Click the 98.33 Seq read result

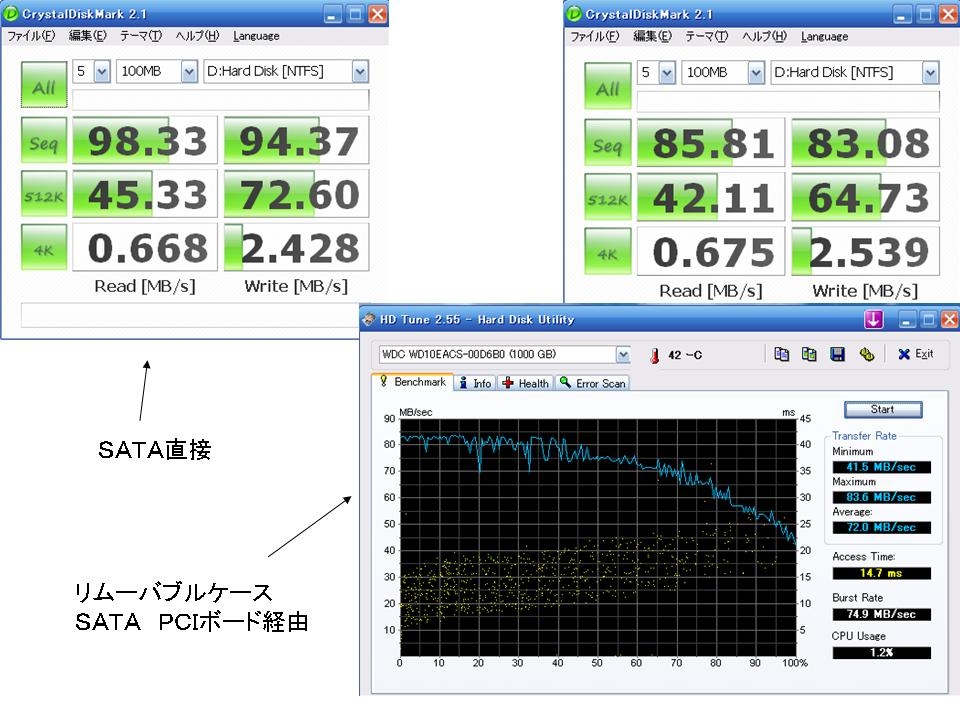pyautogui.click(x=145, y=140)
